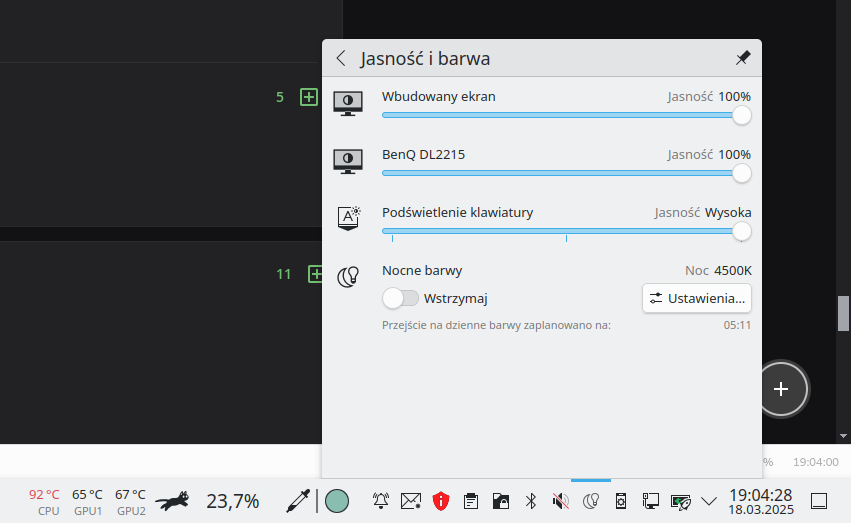The image size is (851, 523).
Task: Go back from Jasność i barwa panel
Action: click(341, 58)
